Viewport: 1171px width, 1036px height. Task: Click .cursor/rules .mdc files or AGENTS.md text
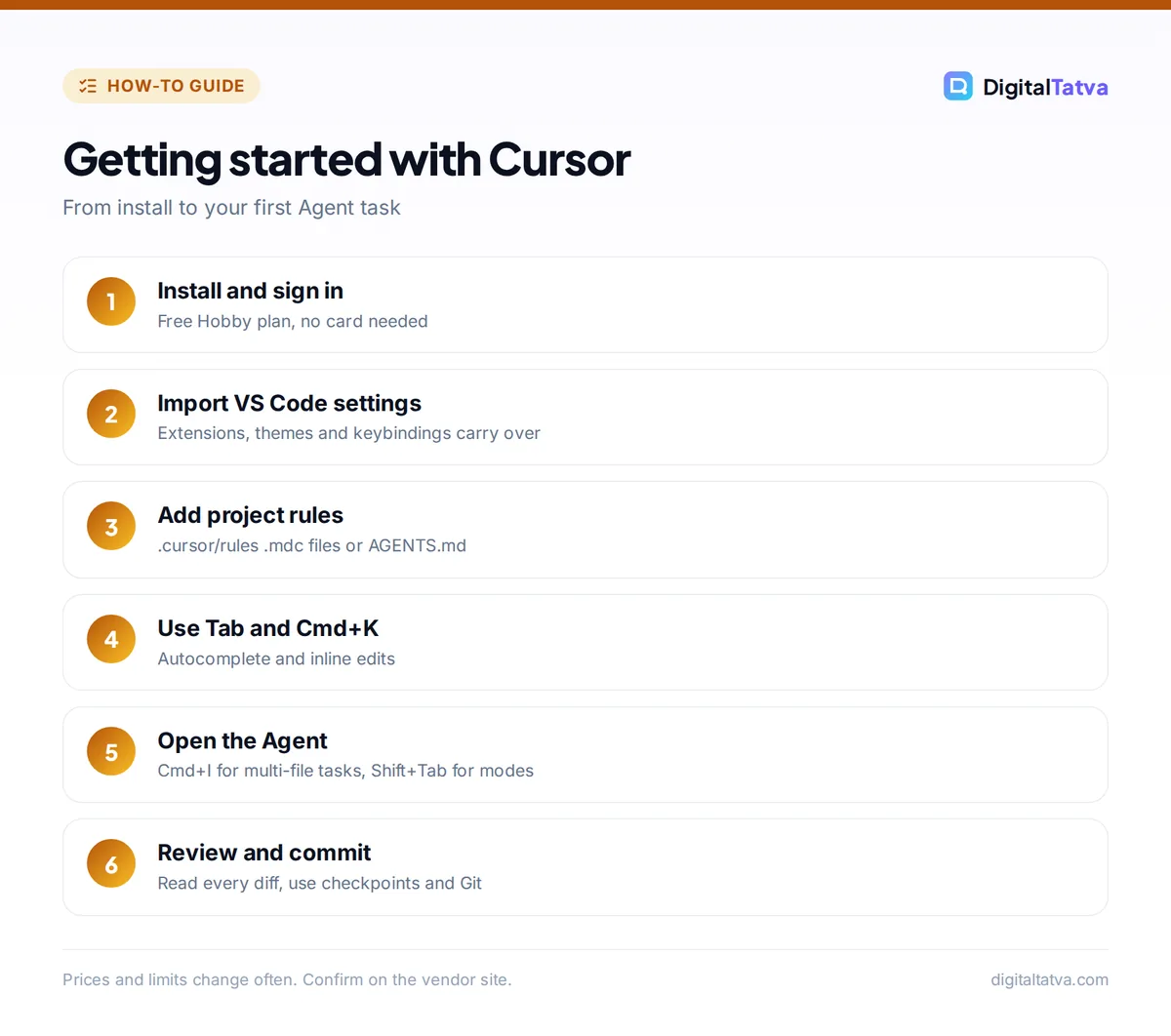(312, 545)
